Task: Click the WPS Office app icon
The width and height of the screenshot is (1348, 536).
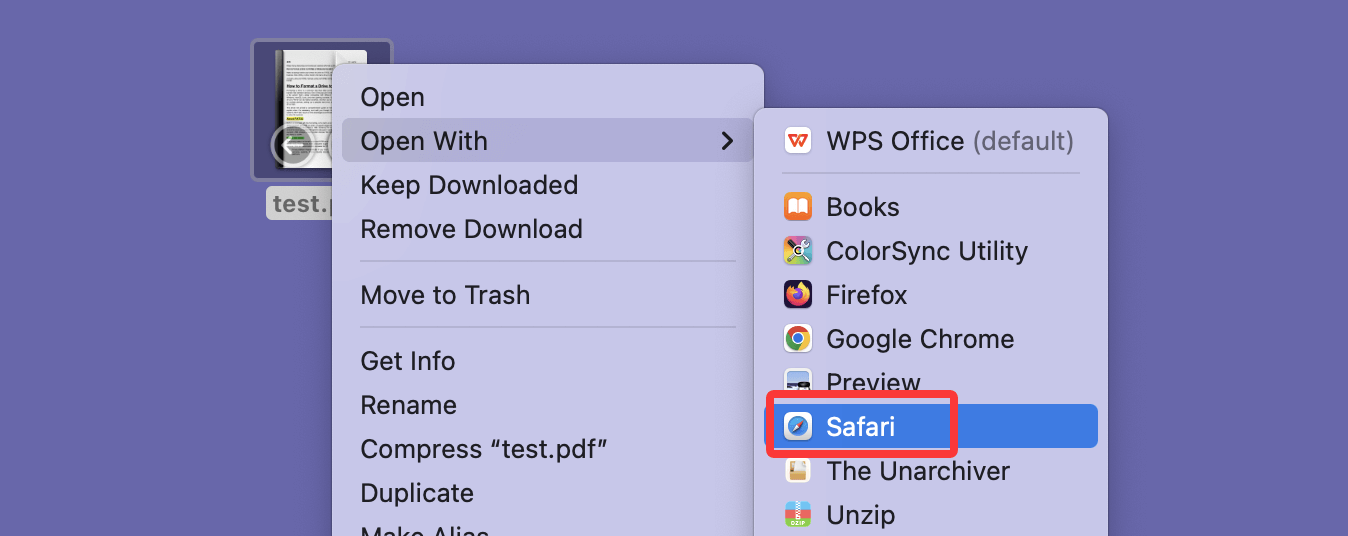Action: tap(798, 141)
